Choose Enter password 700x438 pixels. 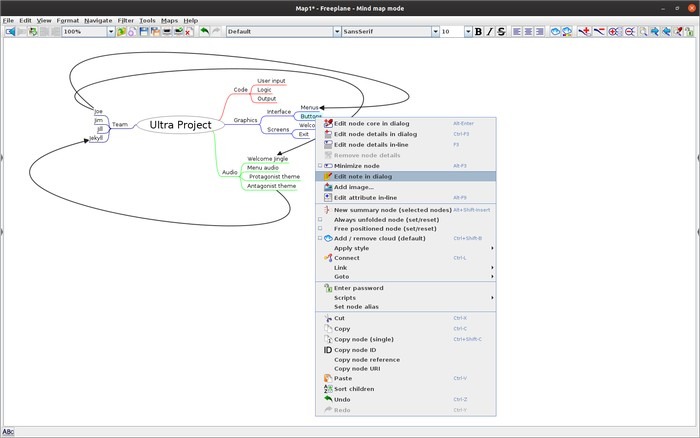tap(405, 288)
